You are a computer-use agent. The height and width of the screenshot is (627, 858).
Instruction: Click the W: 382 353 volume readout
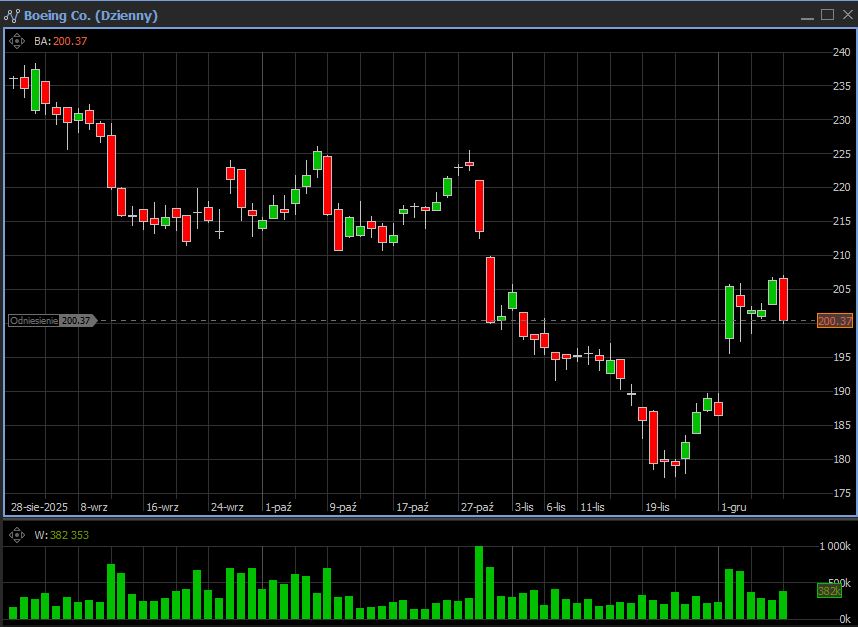coord(61,535)
